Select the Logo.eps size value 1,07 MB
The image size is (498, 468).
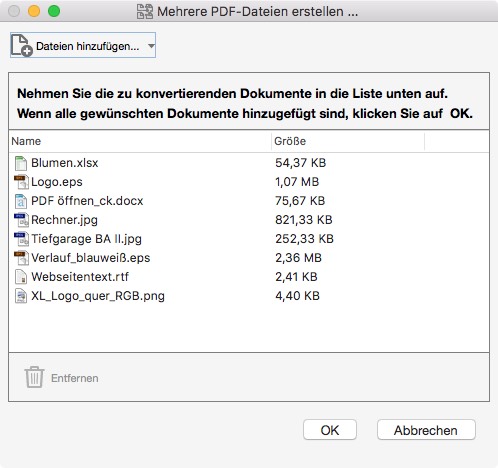pyautogui.click(x=297, y=182)
